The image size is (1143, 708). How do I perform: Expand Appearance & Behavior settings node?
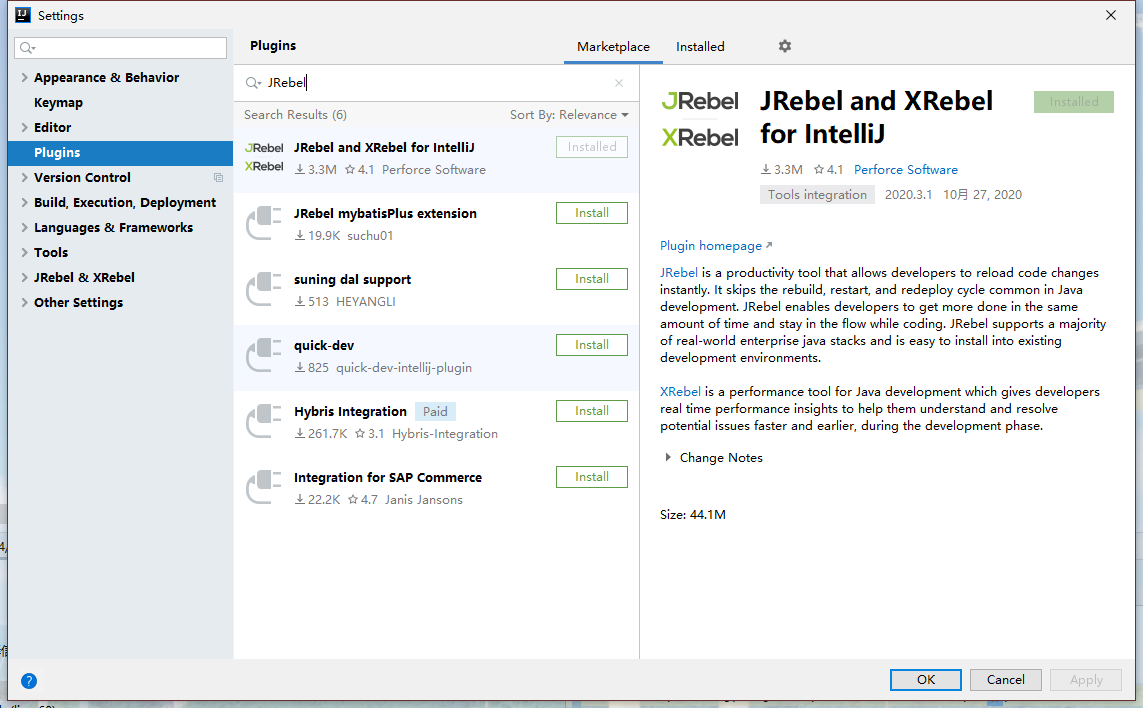point(25,78)
